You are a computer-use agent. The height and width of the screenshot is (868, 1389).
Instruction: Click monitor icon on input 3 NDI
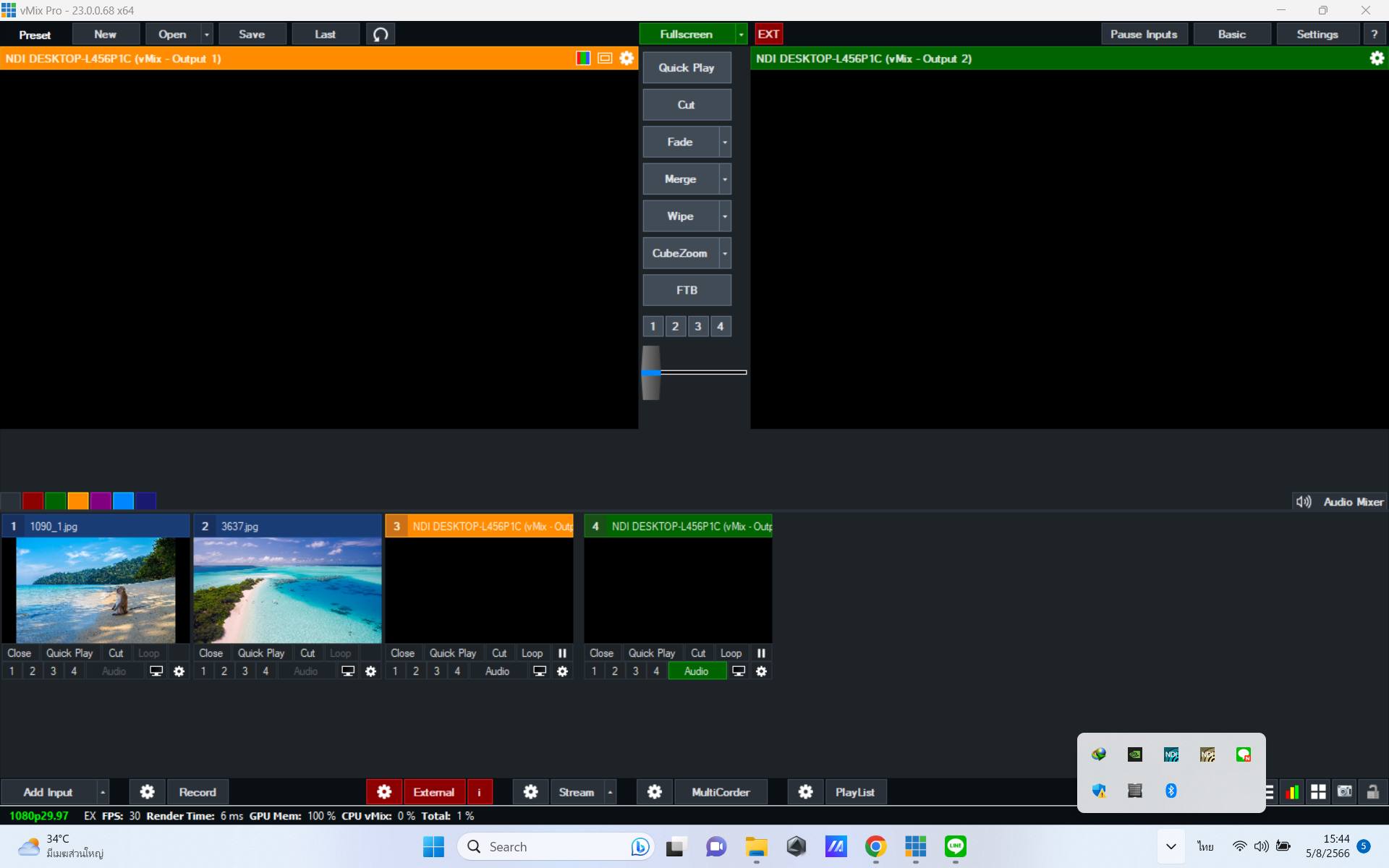(540, 671)
